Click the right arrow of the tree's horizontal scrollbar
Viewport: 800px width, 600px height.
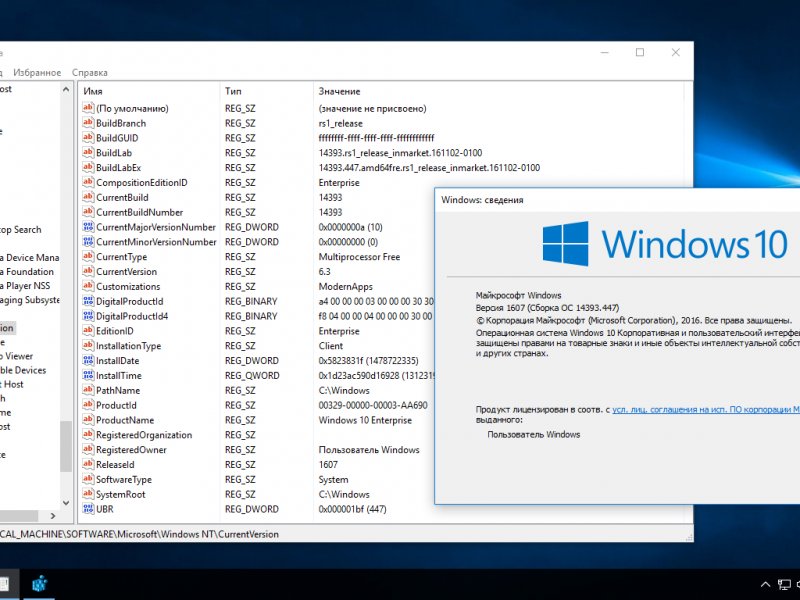(53, 516)
